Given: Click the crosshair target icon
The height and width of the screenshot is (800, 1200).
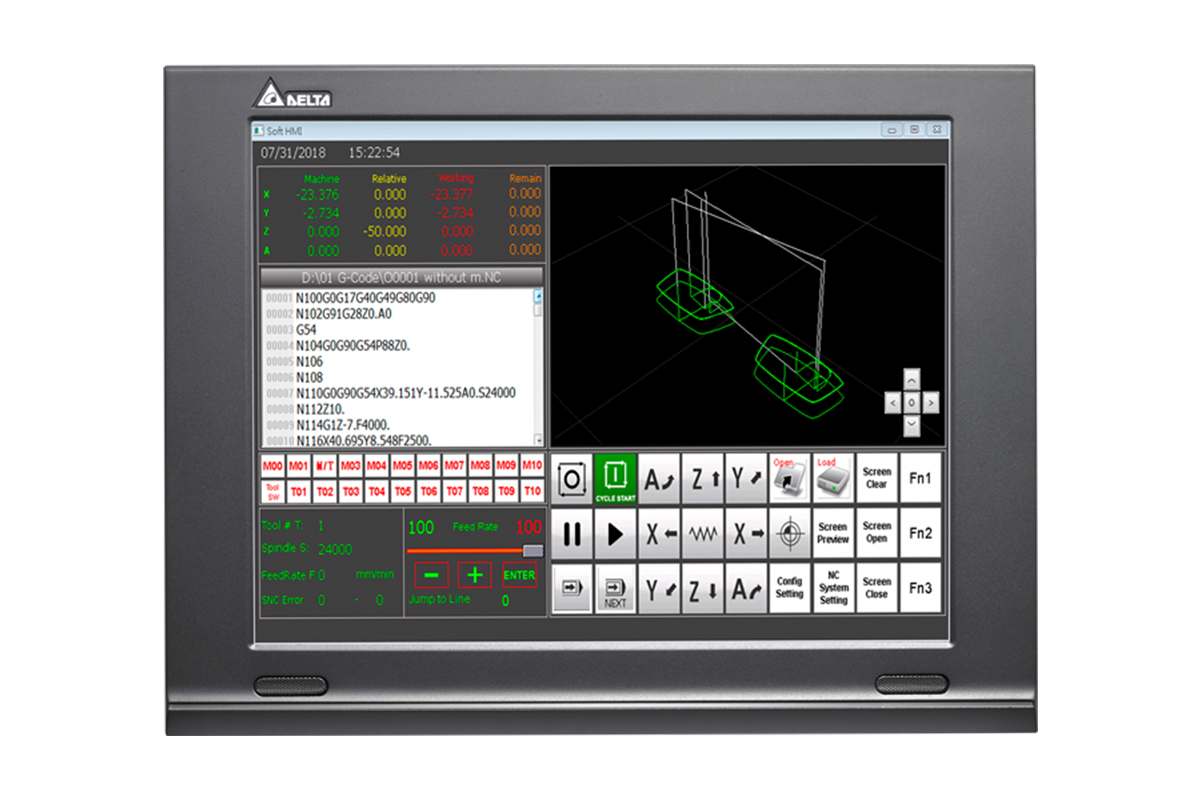Looking at the screenshot, I should pos(790,535).
